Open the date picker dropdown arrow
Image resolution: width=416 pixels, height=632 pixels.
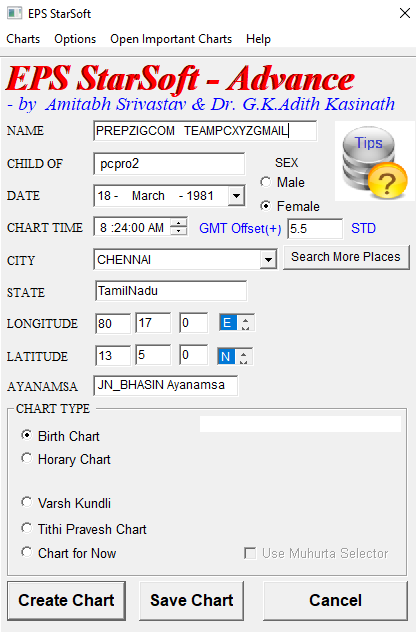tap(237, 196)
